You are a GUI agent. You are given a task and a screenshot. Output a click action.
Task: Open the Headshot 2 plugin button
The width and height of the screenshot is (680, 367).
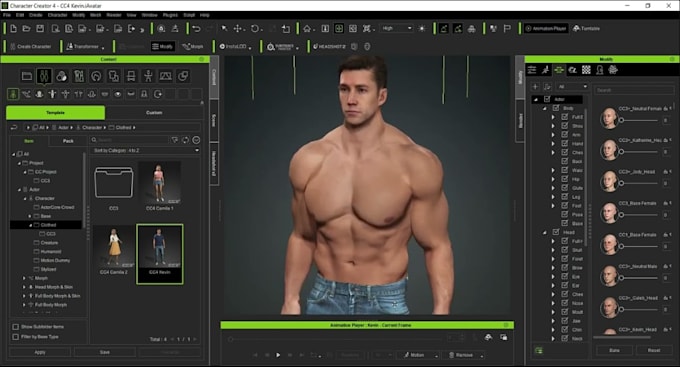click(330, 46)
